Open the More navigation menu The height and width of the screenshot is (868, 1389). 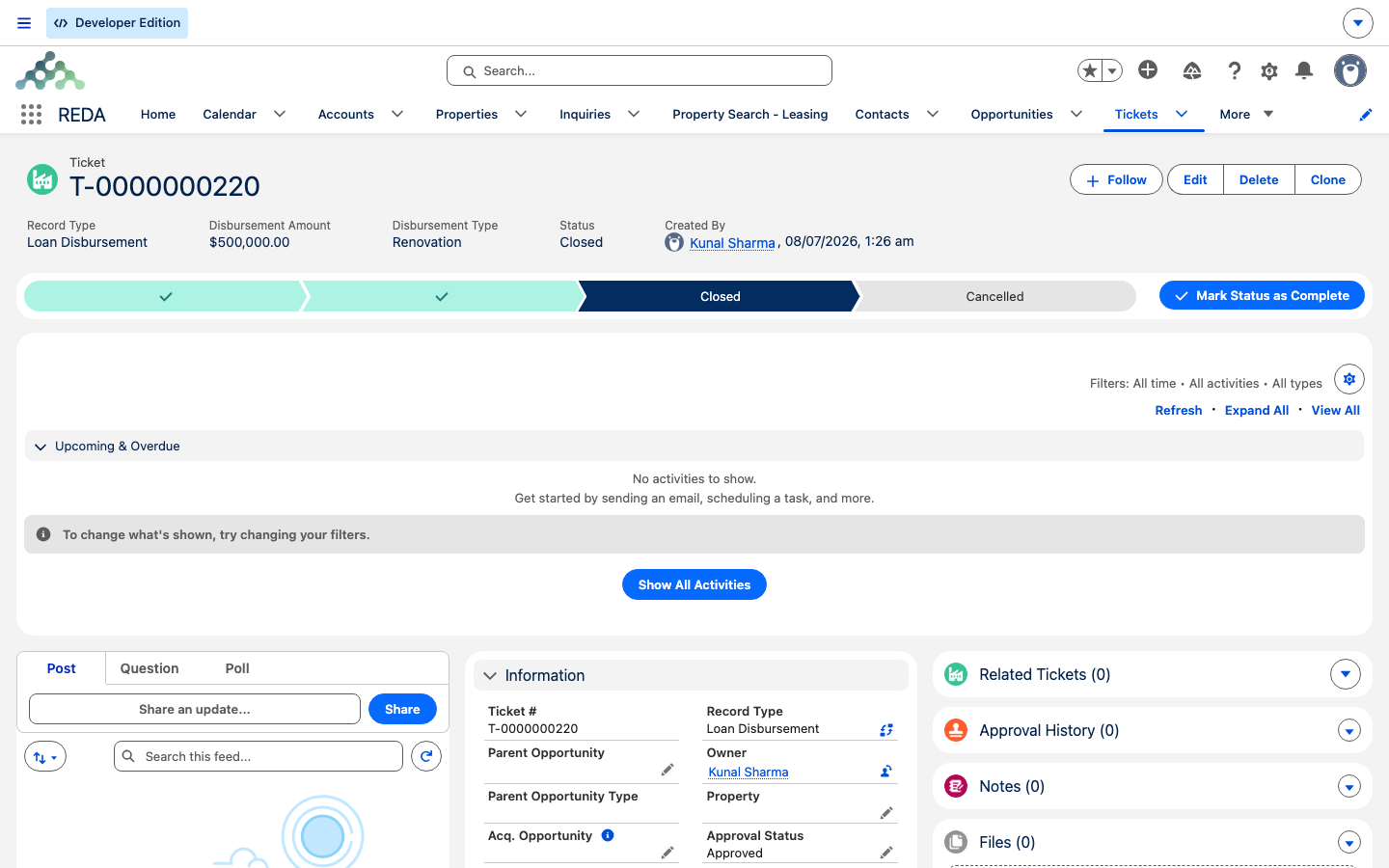pyautogui.click(x=1246, y=114)
